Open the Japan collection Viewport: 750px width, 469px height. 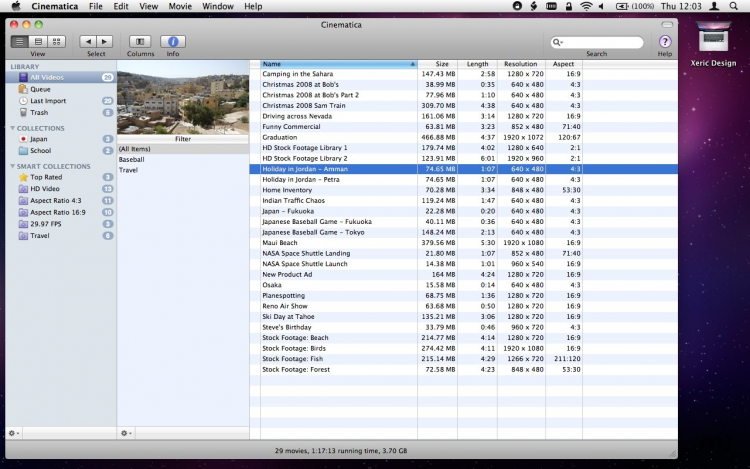[39, 139]
